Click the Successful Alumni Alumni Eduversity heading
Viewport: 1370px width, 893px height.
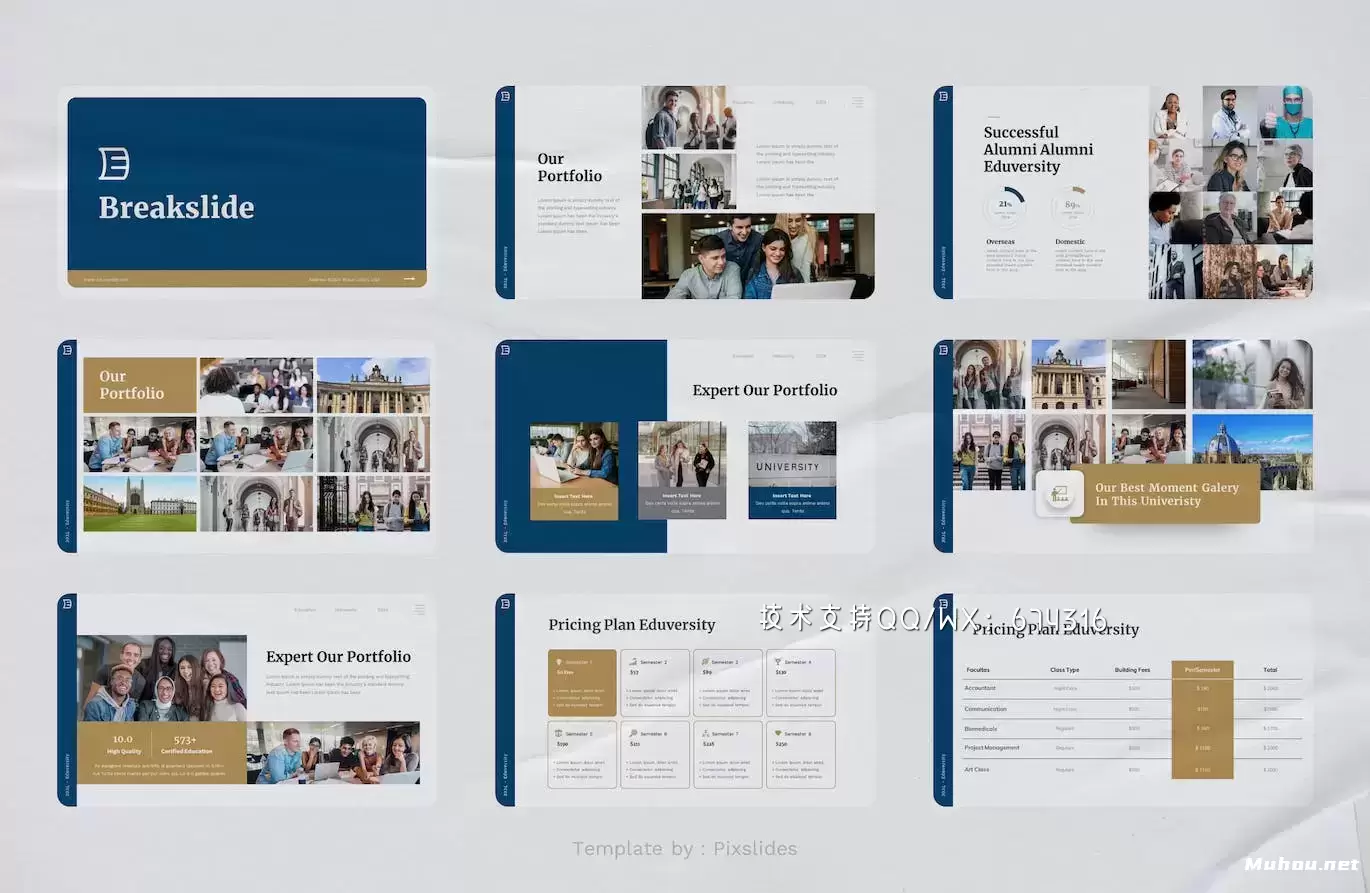tap(1038, 150)
